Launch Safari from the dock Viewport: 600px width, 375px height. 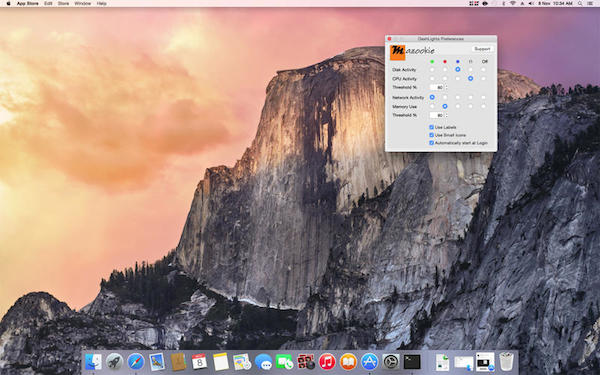point(136,362)
